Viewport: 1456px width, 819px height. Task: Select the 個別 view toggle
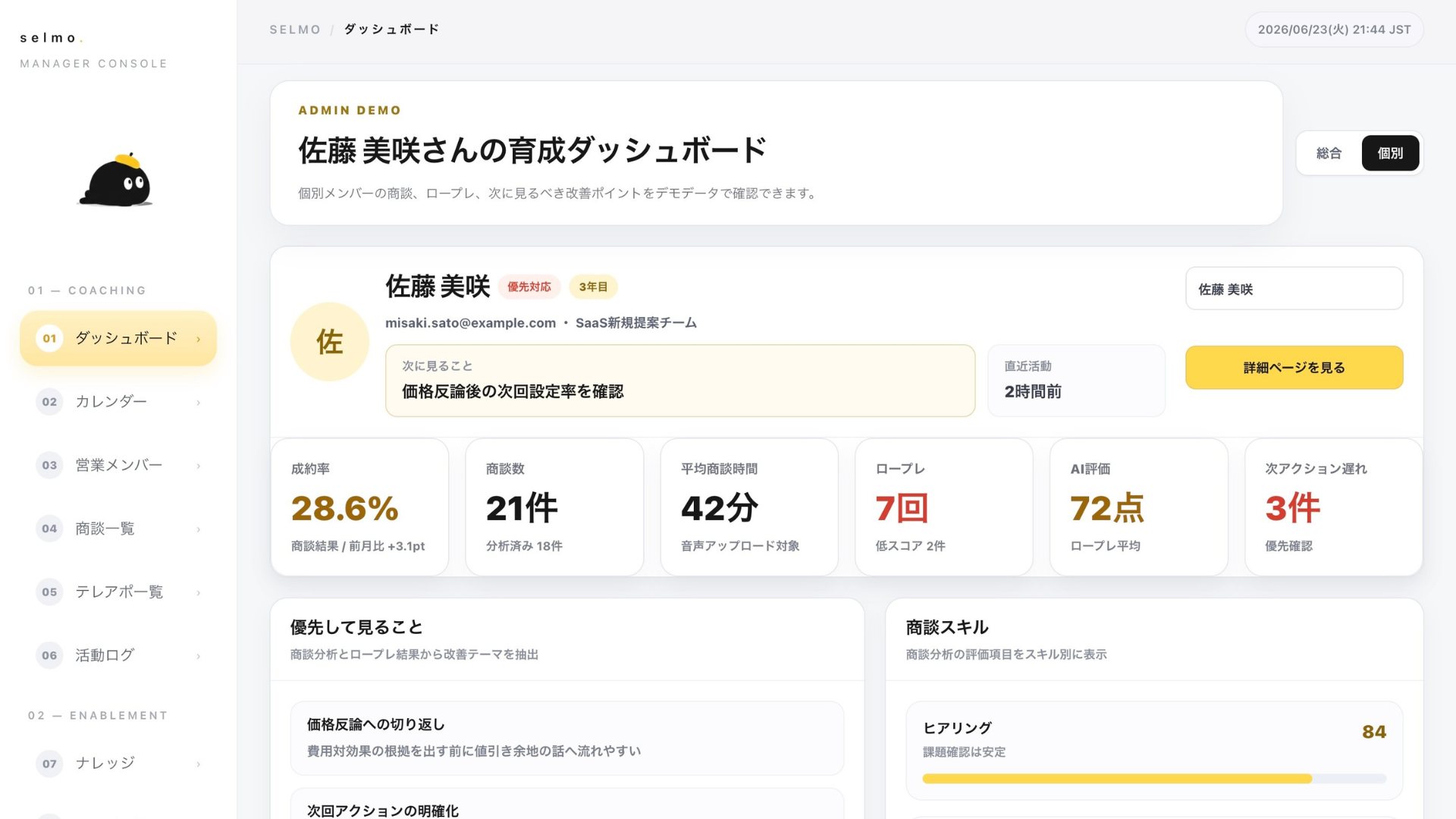[1390, 153]
